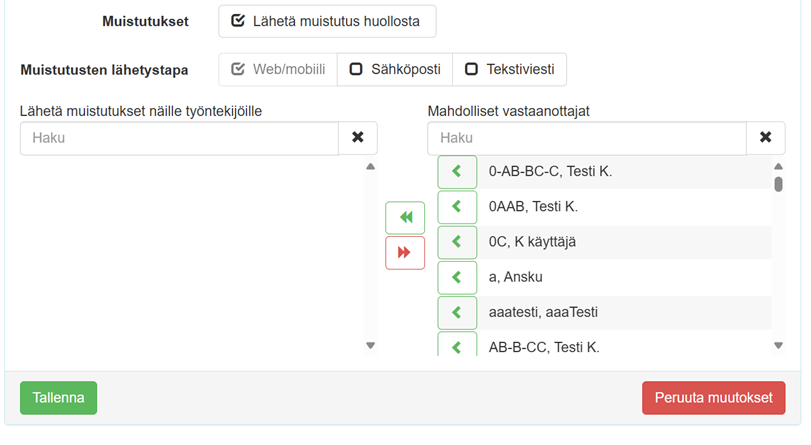Toggle Web/mobiili delivery option
811x445 pixels.
click(278, 70)
